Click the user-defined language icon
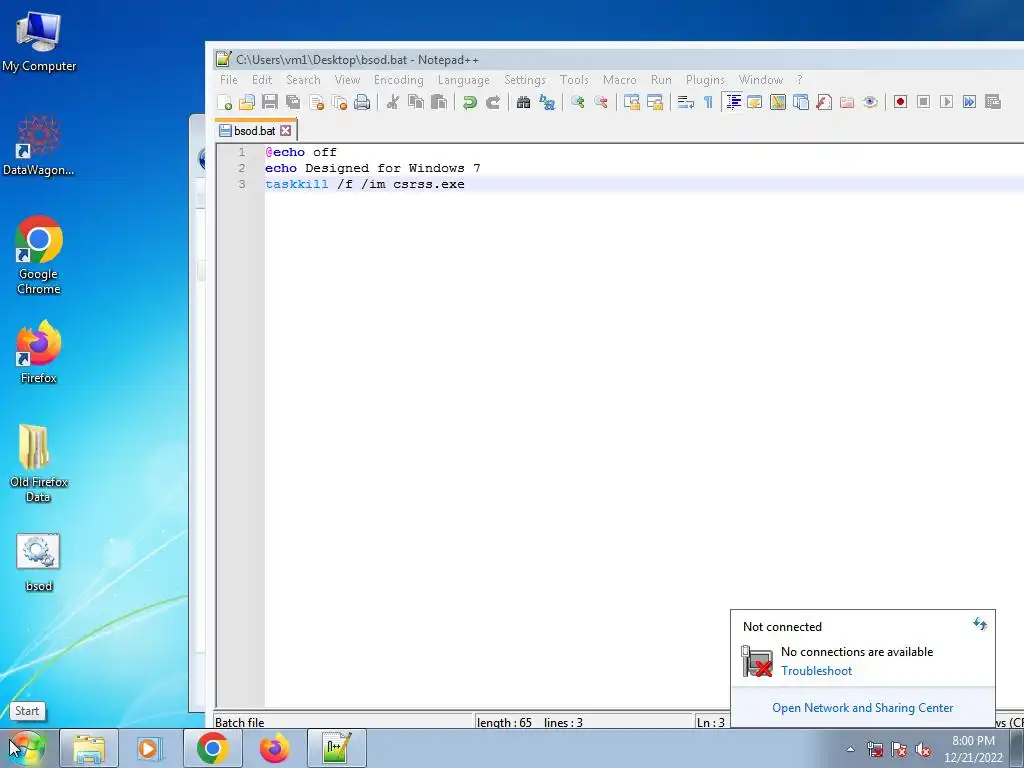Image resolution: width=1024 pixels, height=768 pixels. (x=755, y=102)
